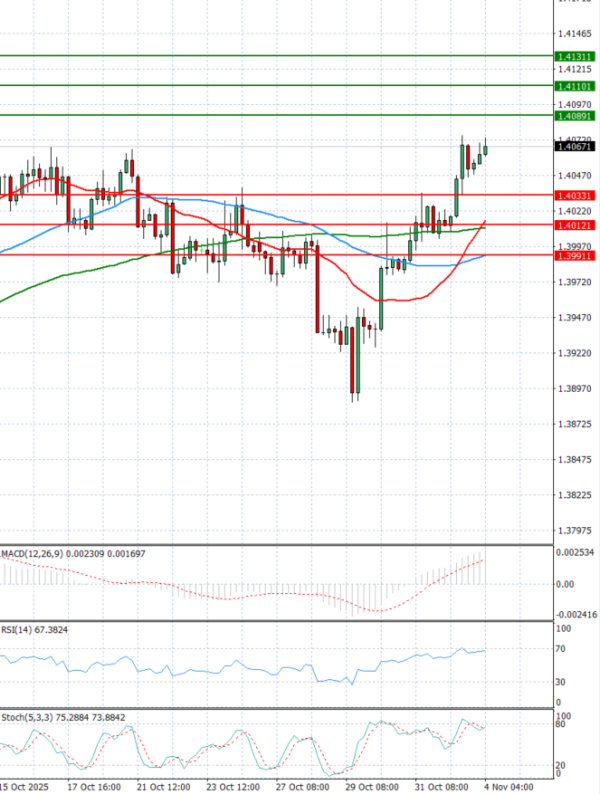Click the 1.40891 green price tag
The image size is (600, 794).
point(576,117)
